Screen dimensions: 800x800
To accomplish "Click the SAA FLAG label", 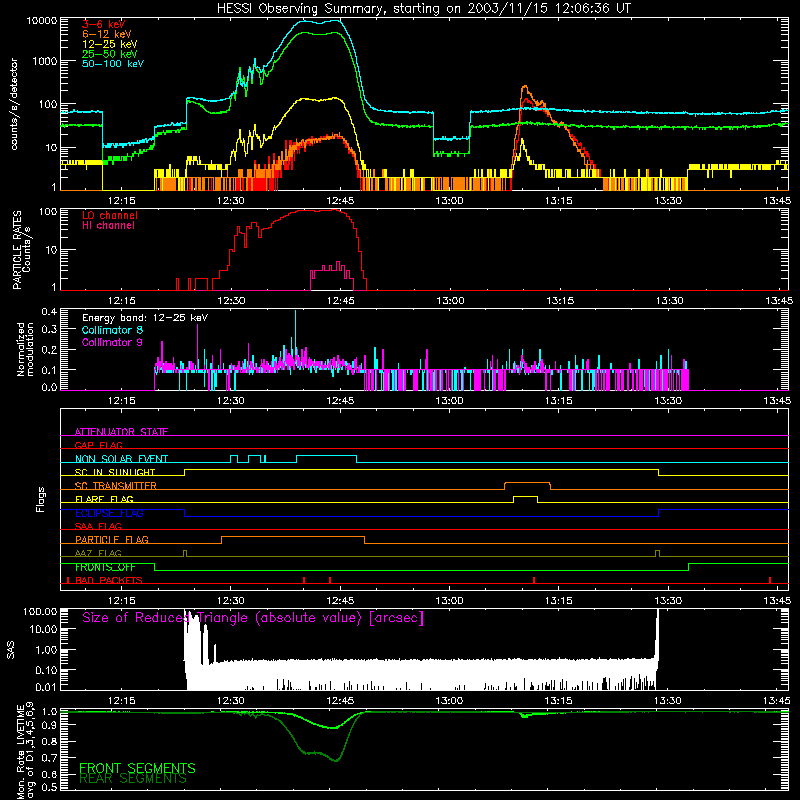I will coord(98,526).
